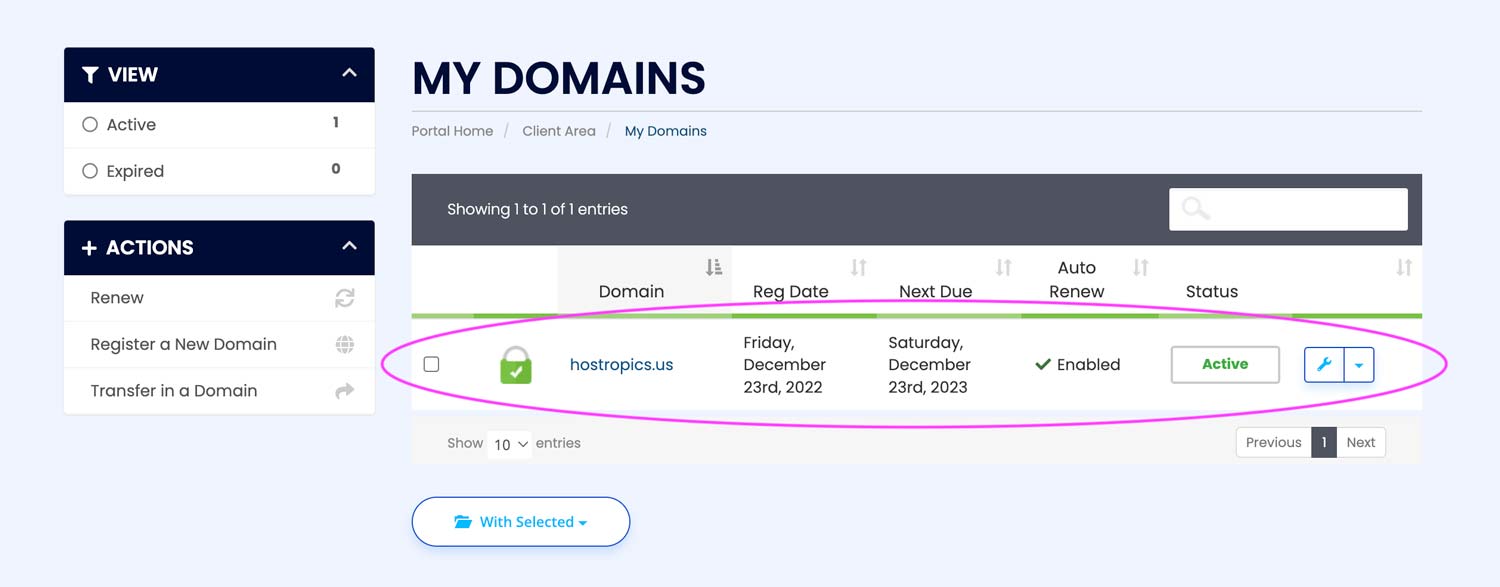Click the Active status button
This screenshot has width=1500, height=587.
pos(1224,364)
